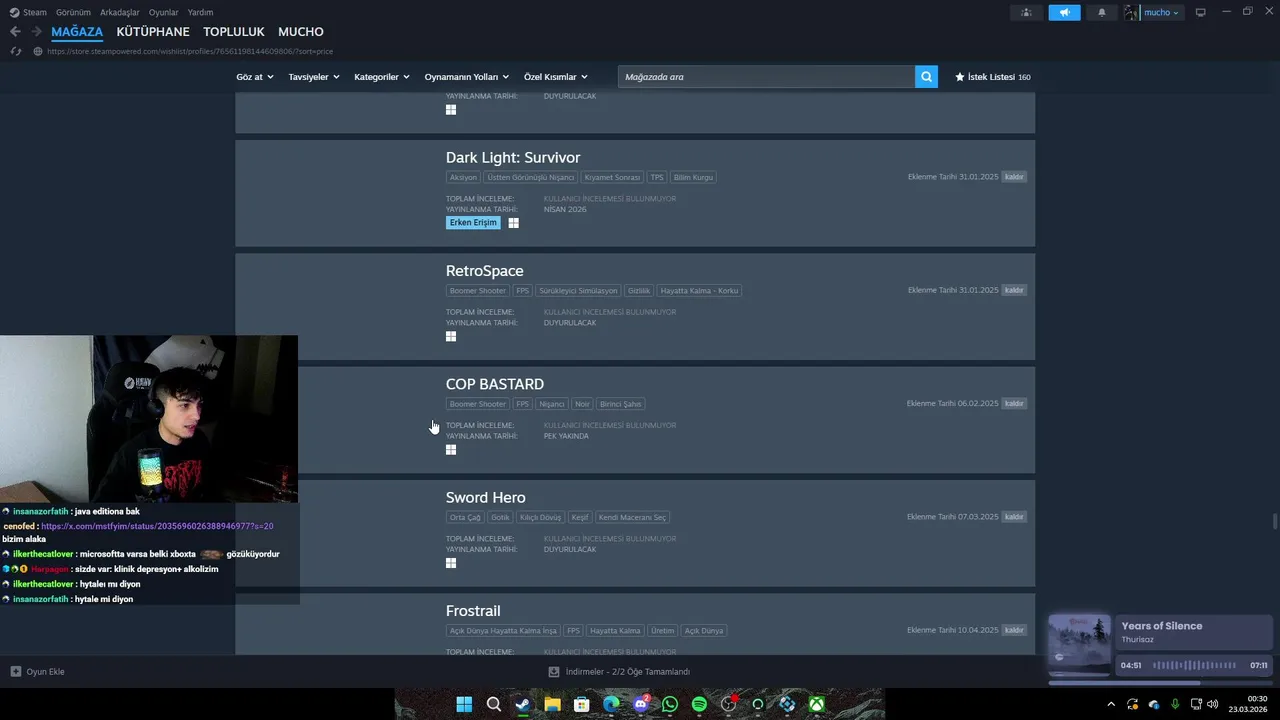
Task: Open the Sword Hero game title
Action: pos(486,498)
